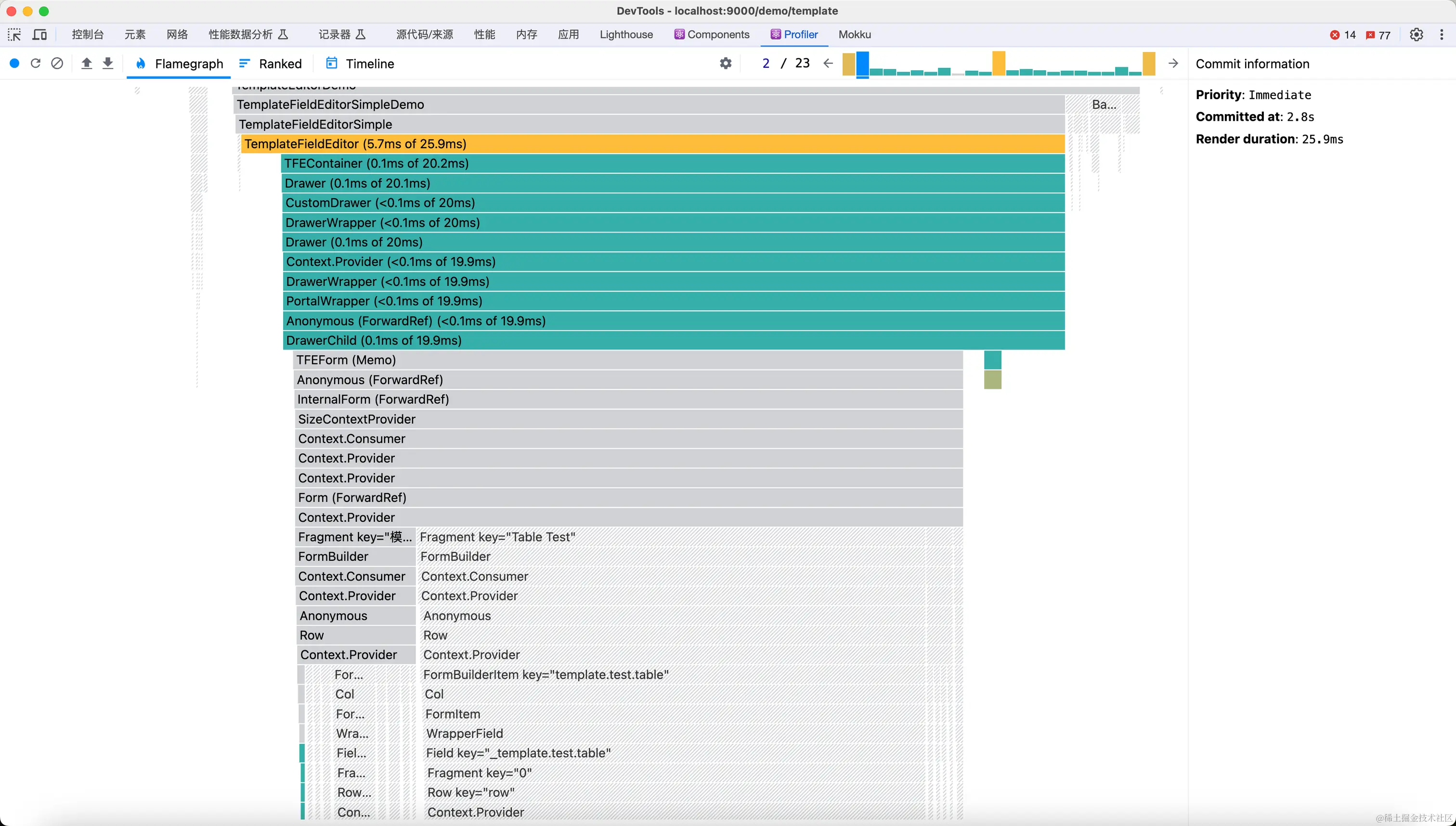Select the TemplateFieldEditor yellow bar
This screenshot has height=826, width=1456.
click(652, 144)
